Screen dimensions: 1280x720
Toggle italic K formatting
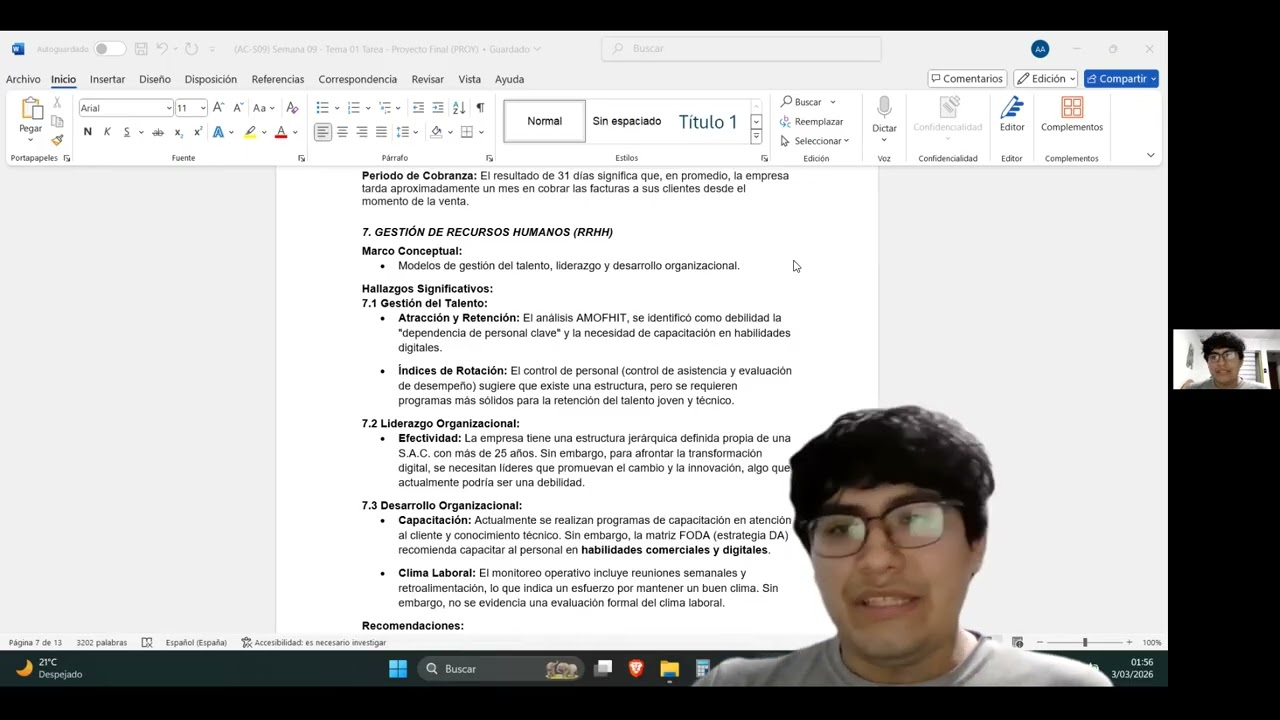tap(107, 132)
